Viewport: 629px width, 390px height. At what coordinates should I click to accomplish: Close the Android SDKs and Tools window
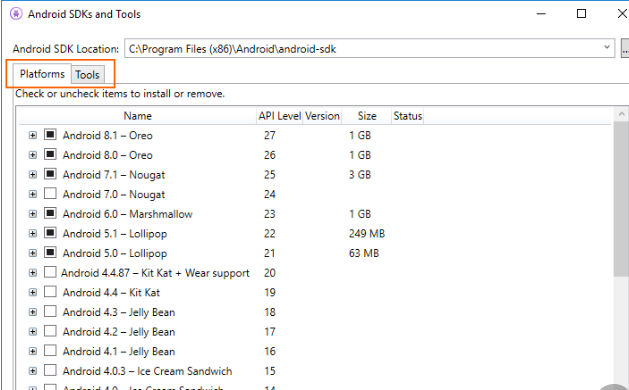tap(622, 14)
